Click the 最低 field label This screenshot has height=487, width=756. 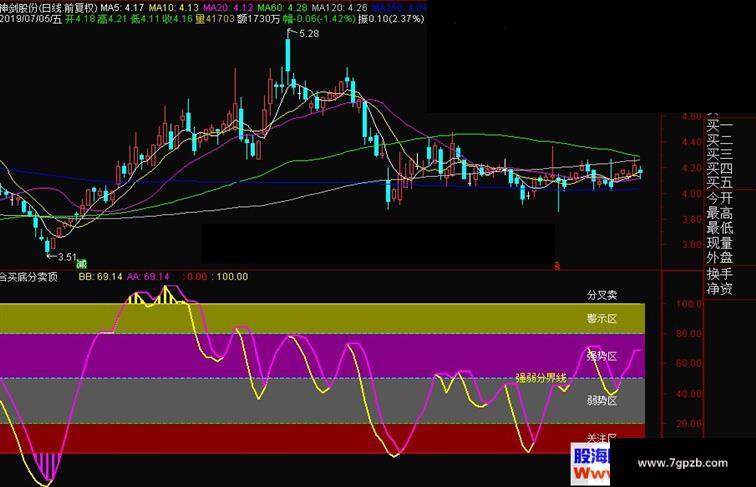click(720, 228)
